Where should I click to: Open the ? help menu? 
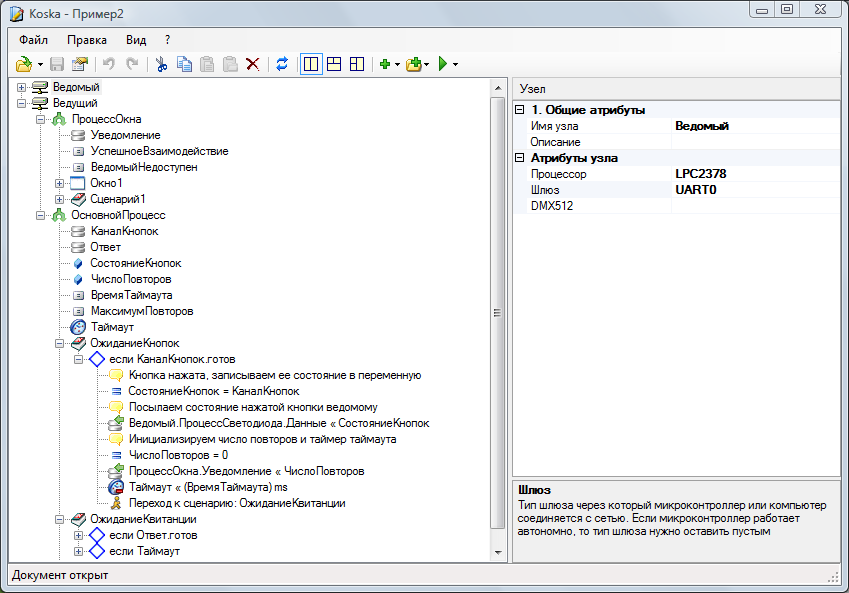pos(167,40)
